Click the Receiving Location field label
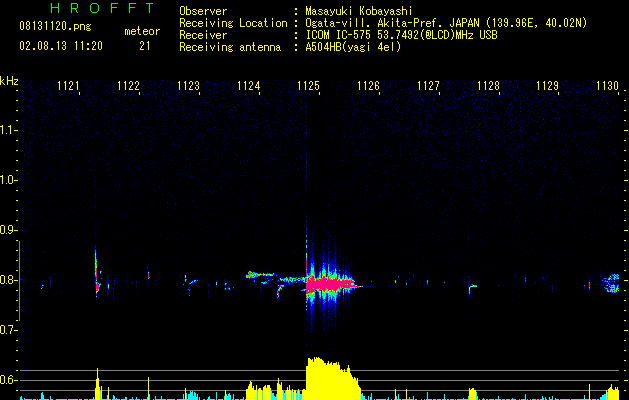Image resolution: width=629 pixels, height=400 pixels. pos(233,23)
